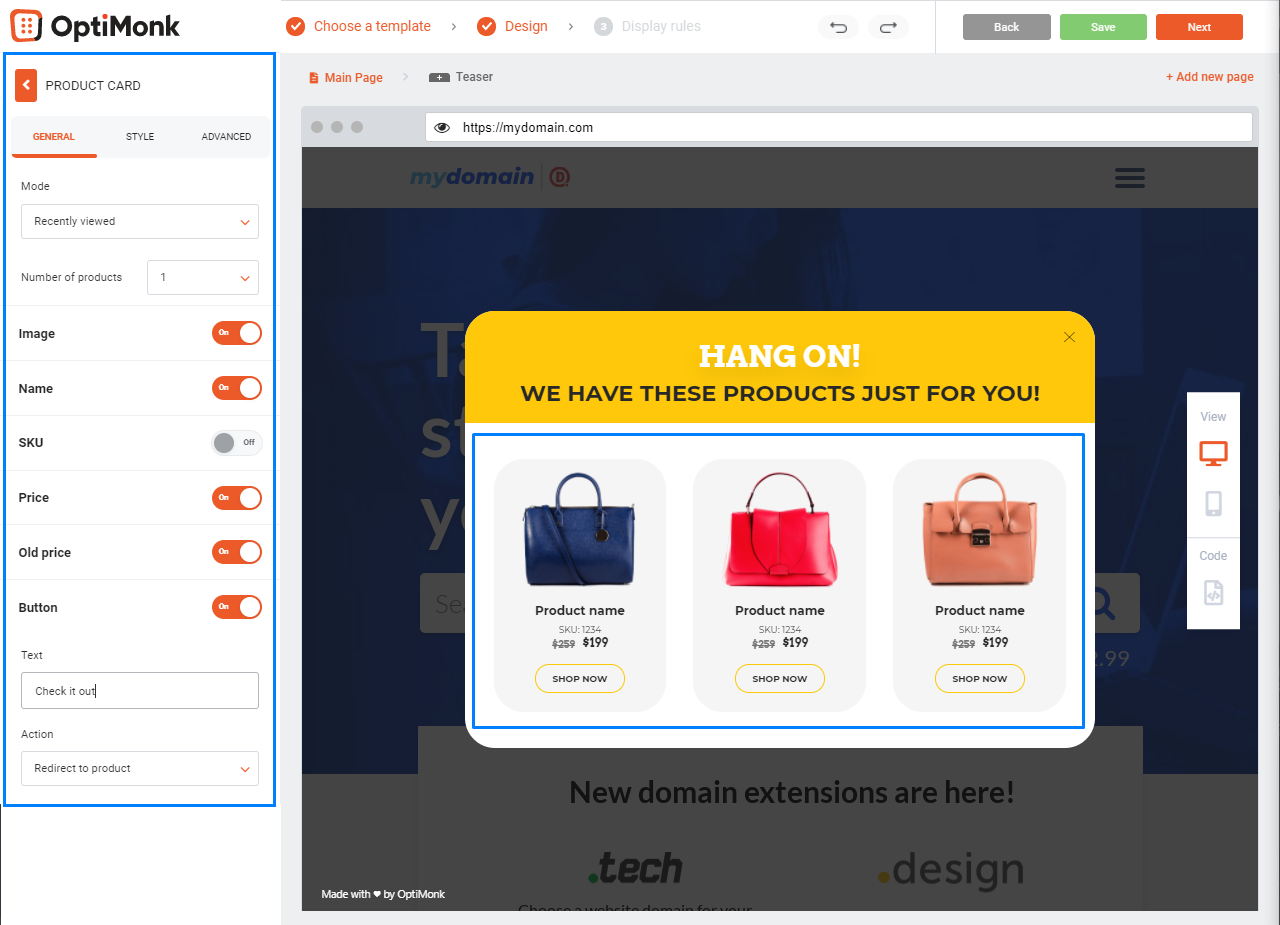Select the desktop view icon
The height and width of the screenshot is (925, 1280).
[1213, 454]
